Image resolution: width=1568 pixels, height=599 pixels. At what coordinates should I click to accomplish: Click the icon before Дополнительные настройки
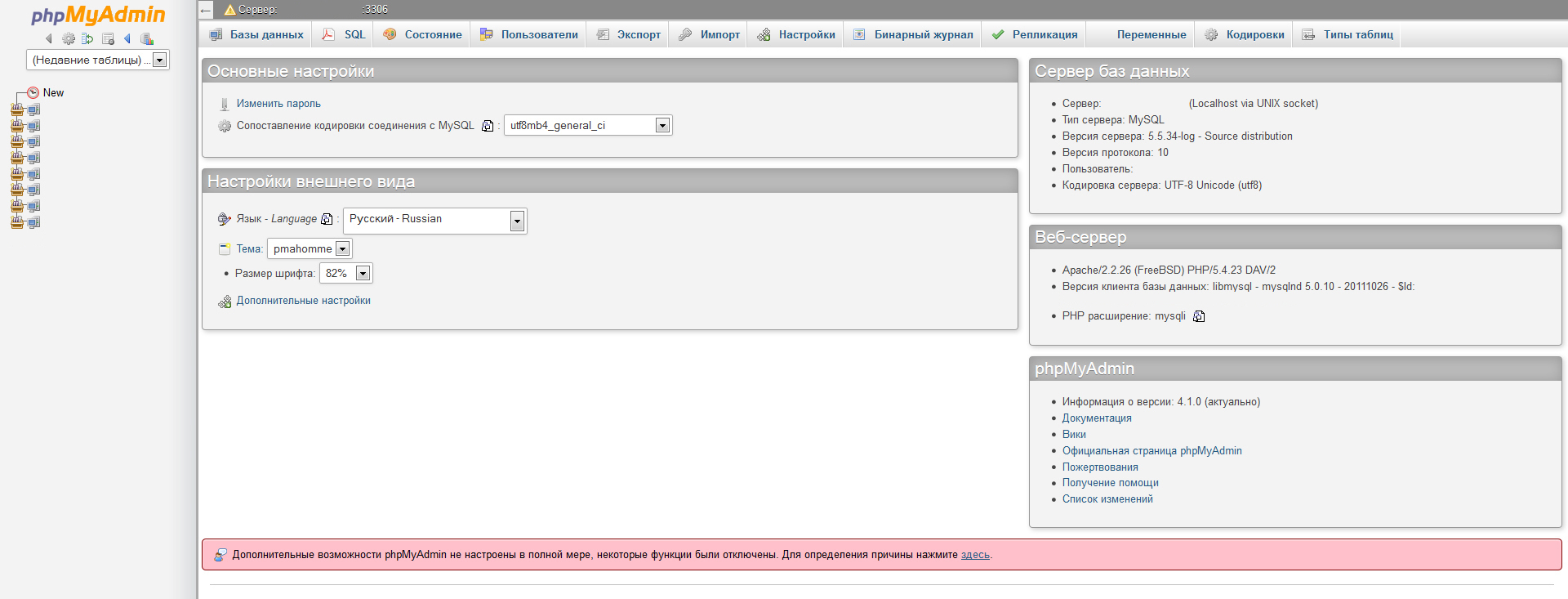pos(225,302)
